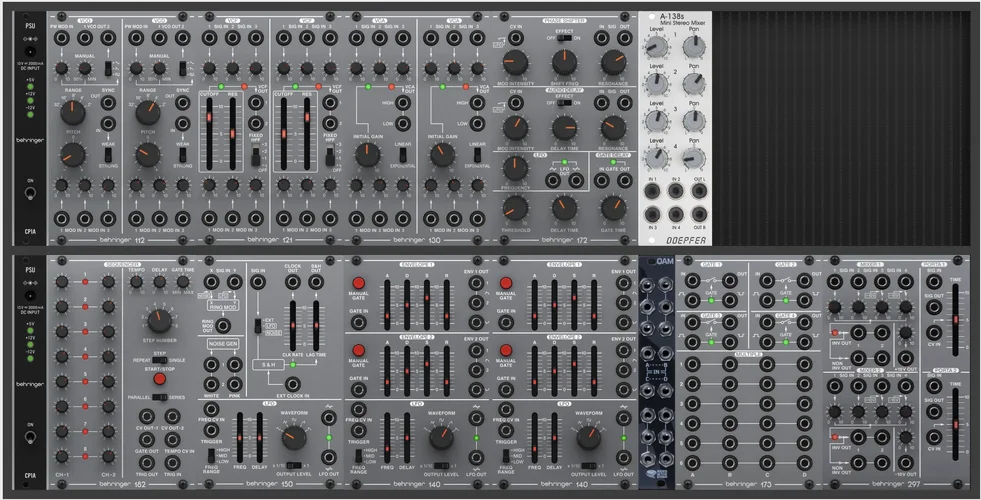The image size is (981, 500).
Task: Click Multiple row 1 column A jack
Action: 693,364
